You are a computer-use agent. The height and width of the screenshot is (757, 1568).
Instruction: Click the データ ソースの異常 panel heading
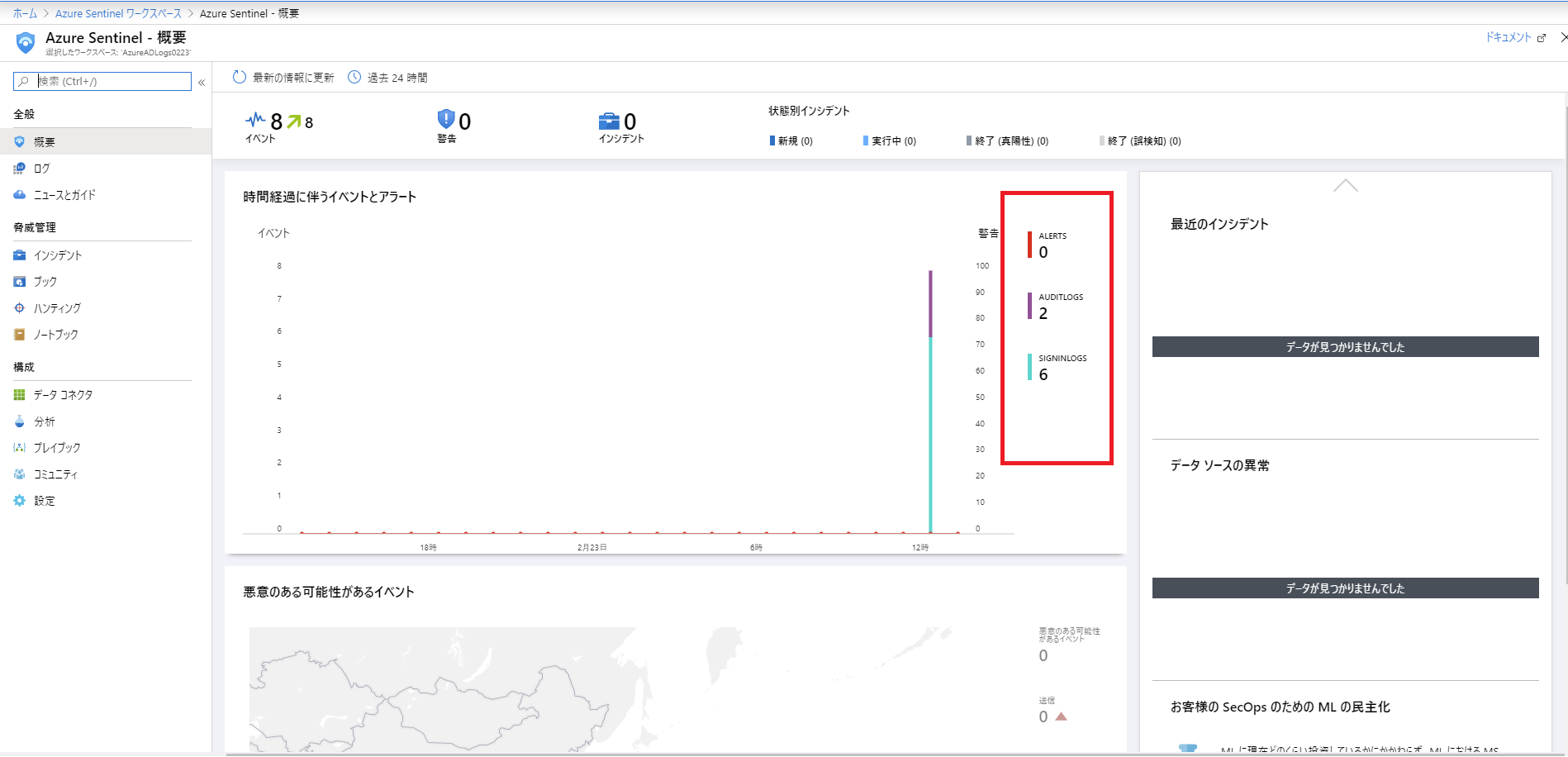pyautogui.click(x=1219, y=465)
